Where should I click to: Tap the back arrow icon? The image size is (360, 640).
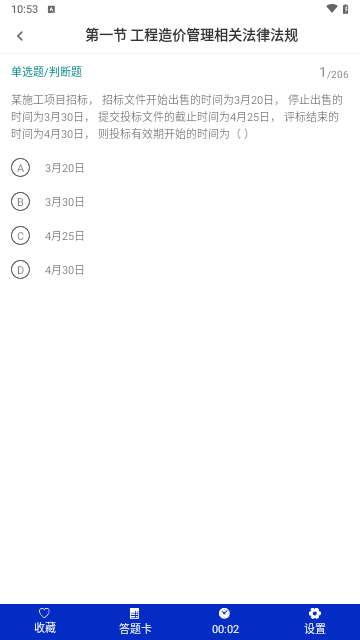pyautogui.click(x=20, y=36)
